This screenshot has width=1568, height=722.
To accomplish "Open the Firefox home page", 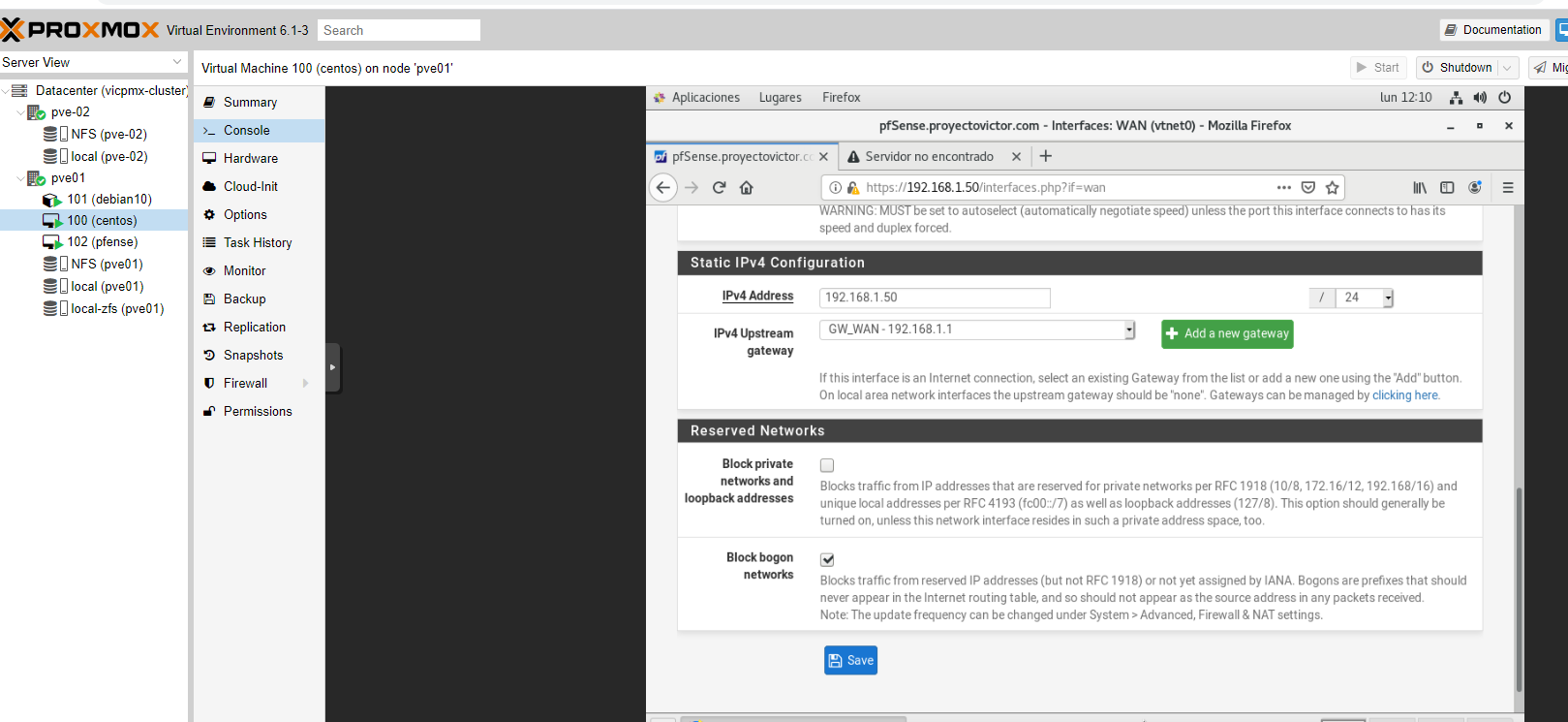I will [747, 188].
